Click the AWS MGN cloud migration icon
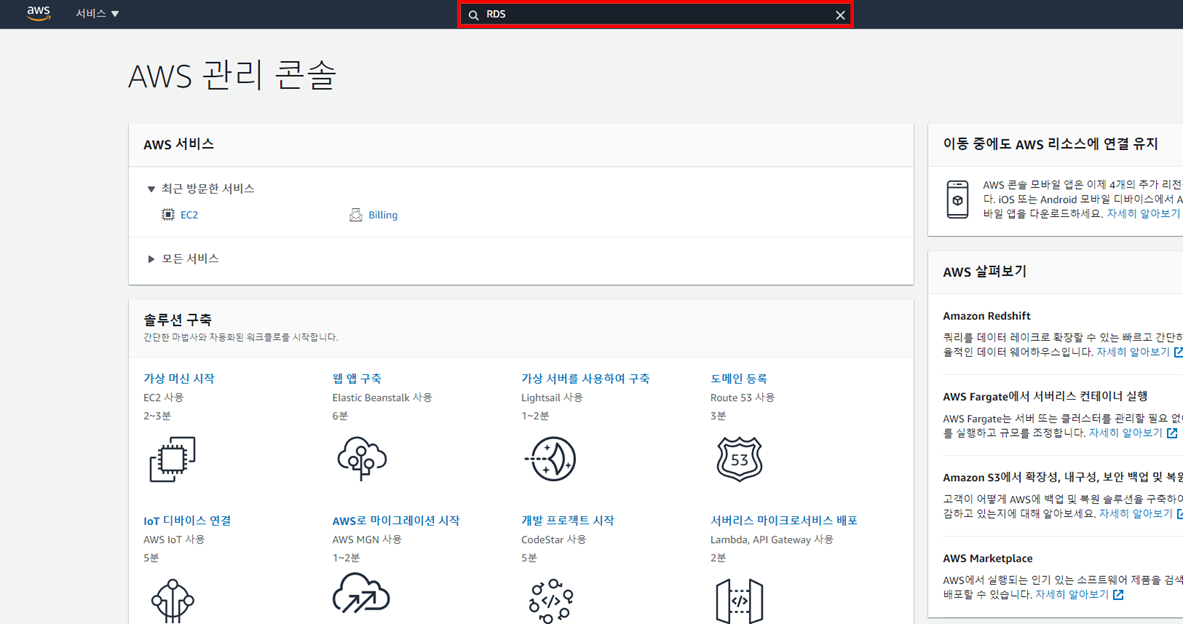 [361, 594]
